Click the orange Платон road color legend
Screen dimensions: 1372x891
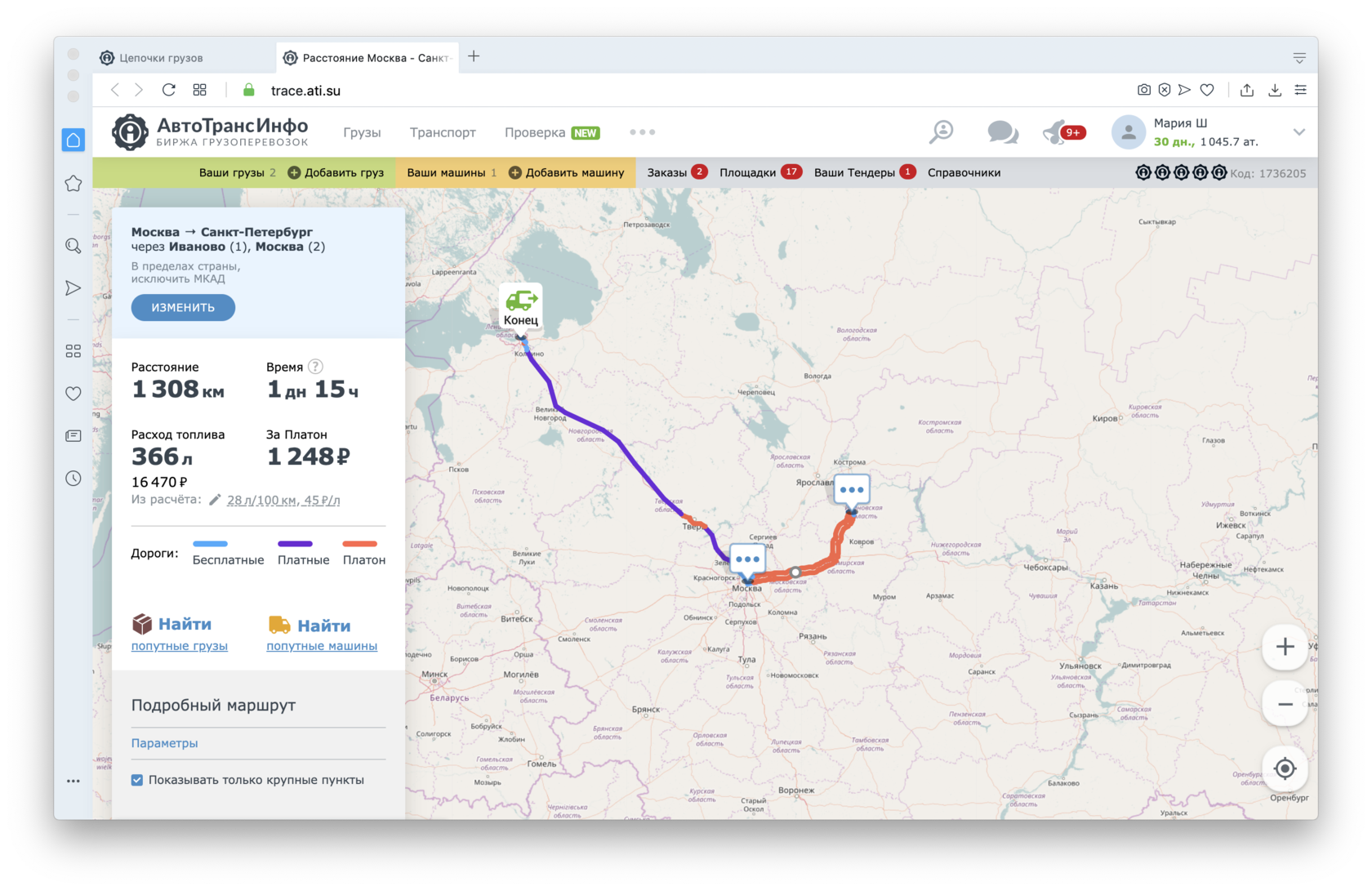360,544
